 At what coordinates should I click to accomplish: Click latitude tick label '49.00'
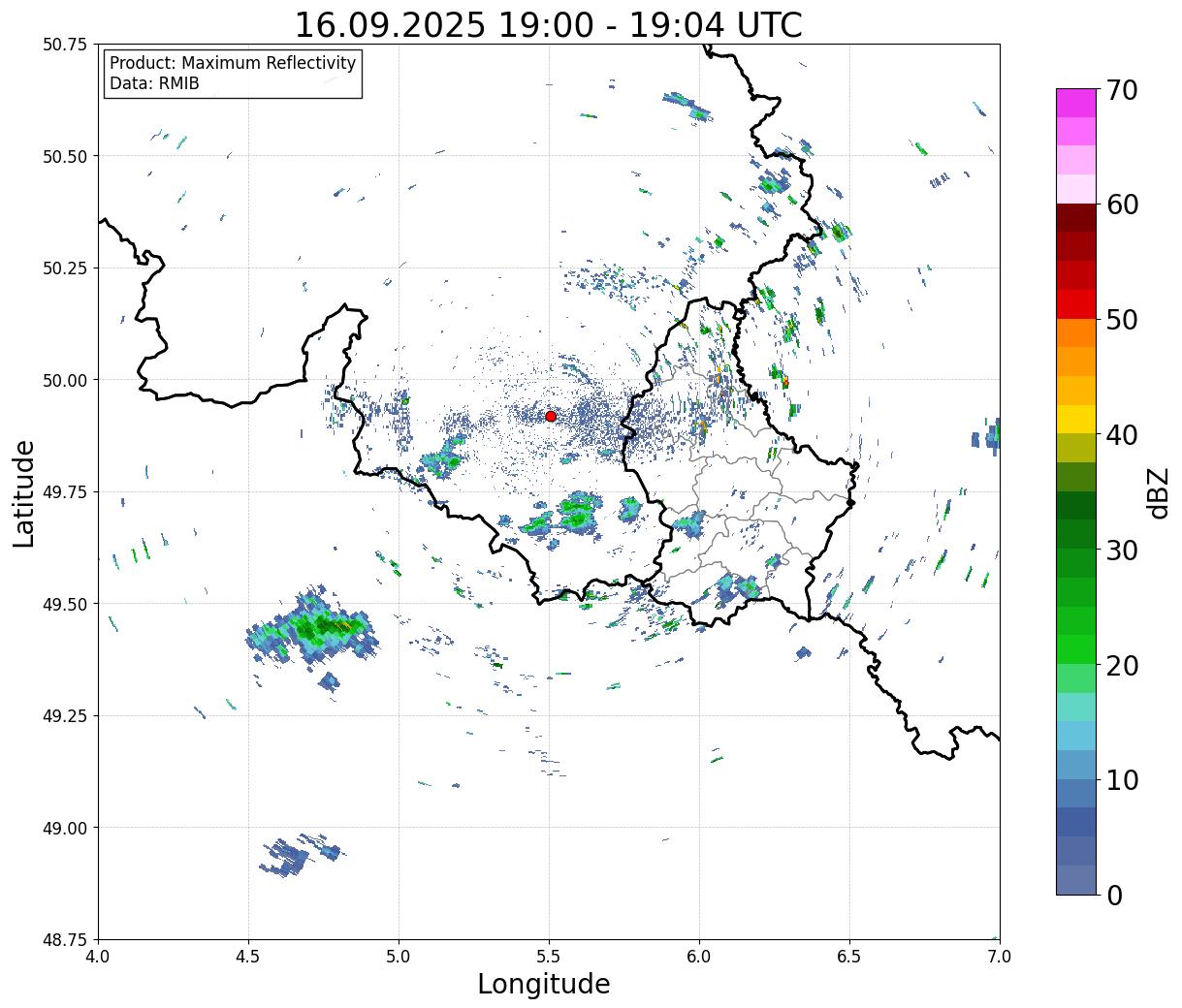coord(65,828)
